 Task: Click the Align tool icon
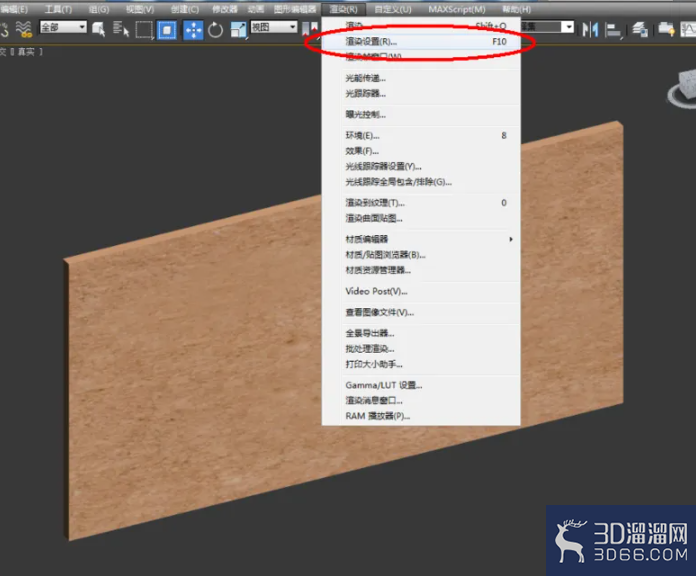click(x=613, y=30)
